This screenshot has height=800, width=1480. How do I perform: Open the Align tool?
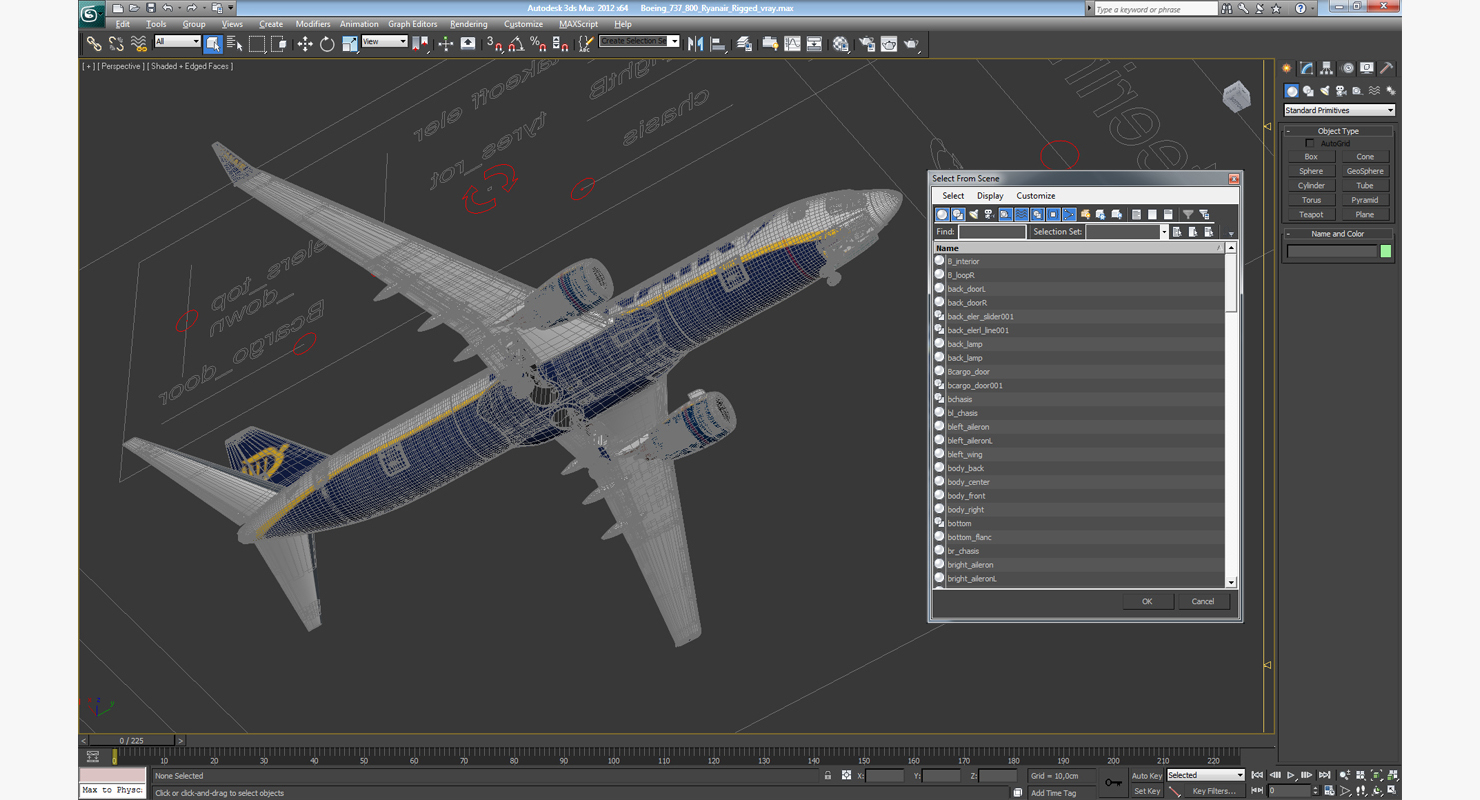pyautogui.click(x=718, y=44)
